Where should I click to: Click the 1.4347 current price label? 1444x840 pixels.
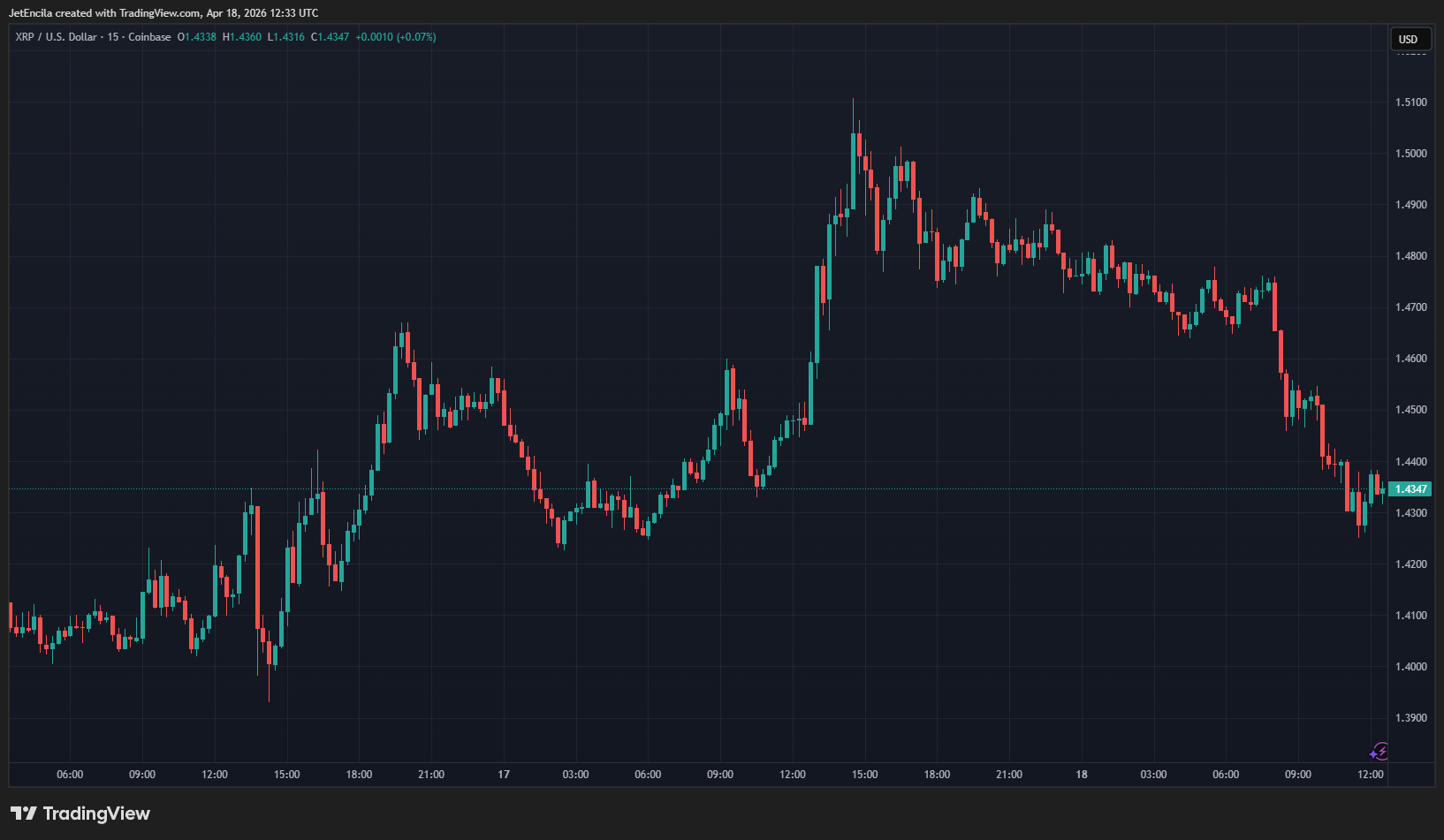pyautogui.click(x=1410, y=489)
